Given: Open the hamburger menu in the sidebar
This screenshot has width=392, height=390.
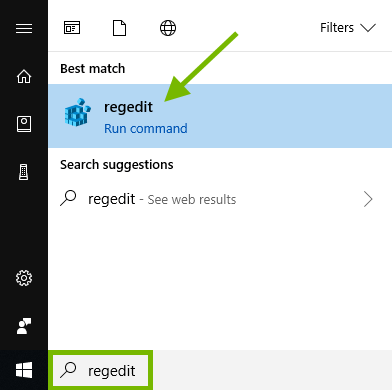Looking at the screenshot, I should [x=24, y=28].
